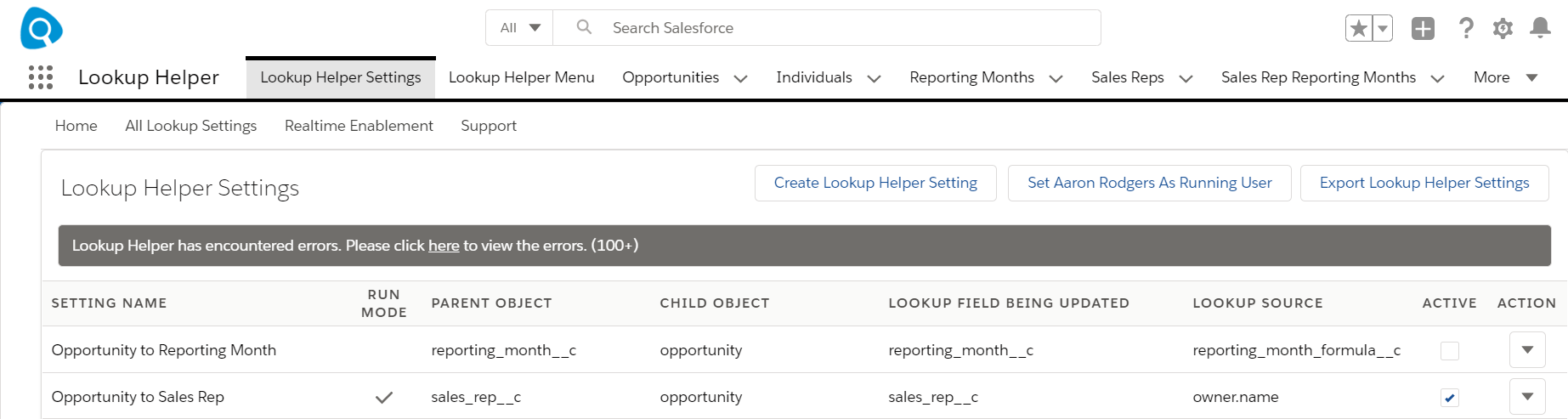The width and height of the screenshot is (1568, 419).
Task: Click the Lookup Field Being Updated header
Action: (x=1009, y=303)
